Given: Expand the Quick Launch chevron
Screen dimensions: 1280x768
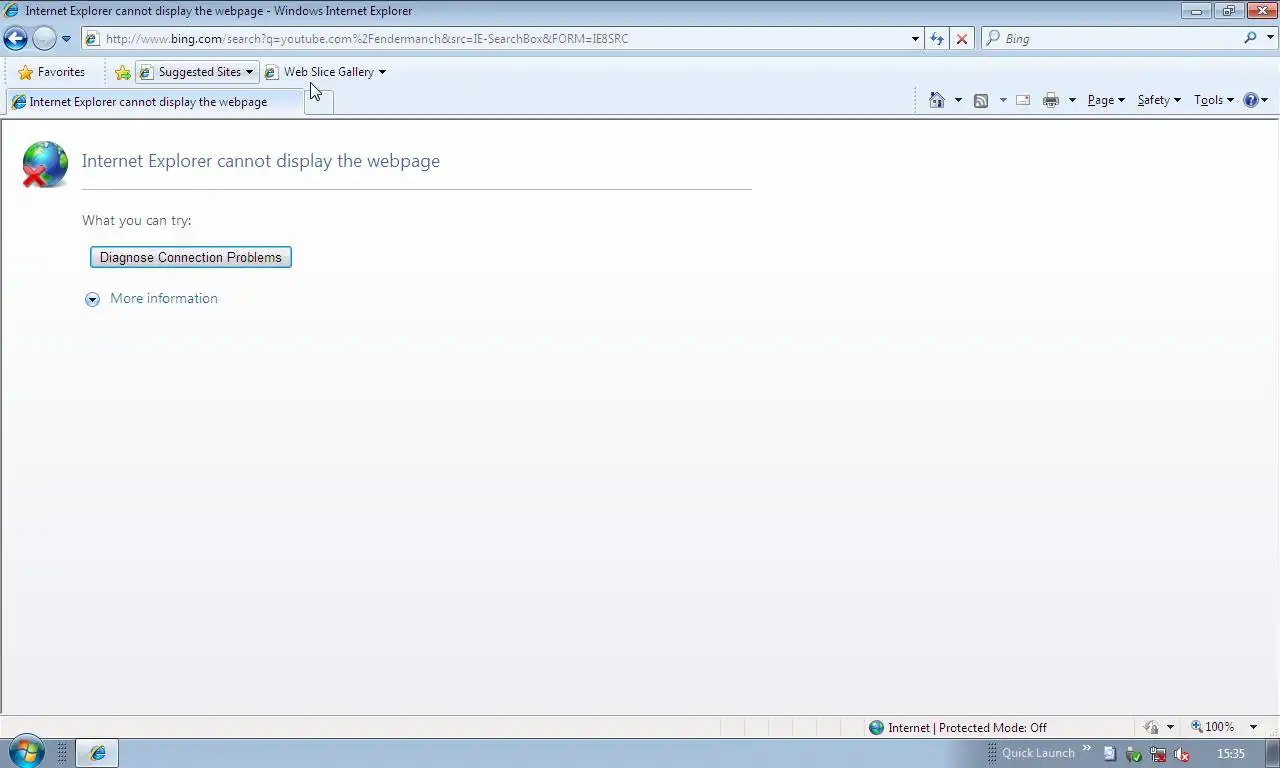Looking at the screenshot, I should (1087, 748).
